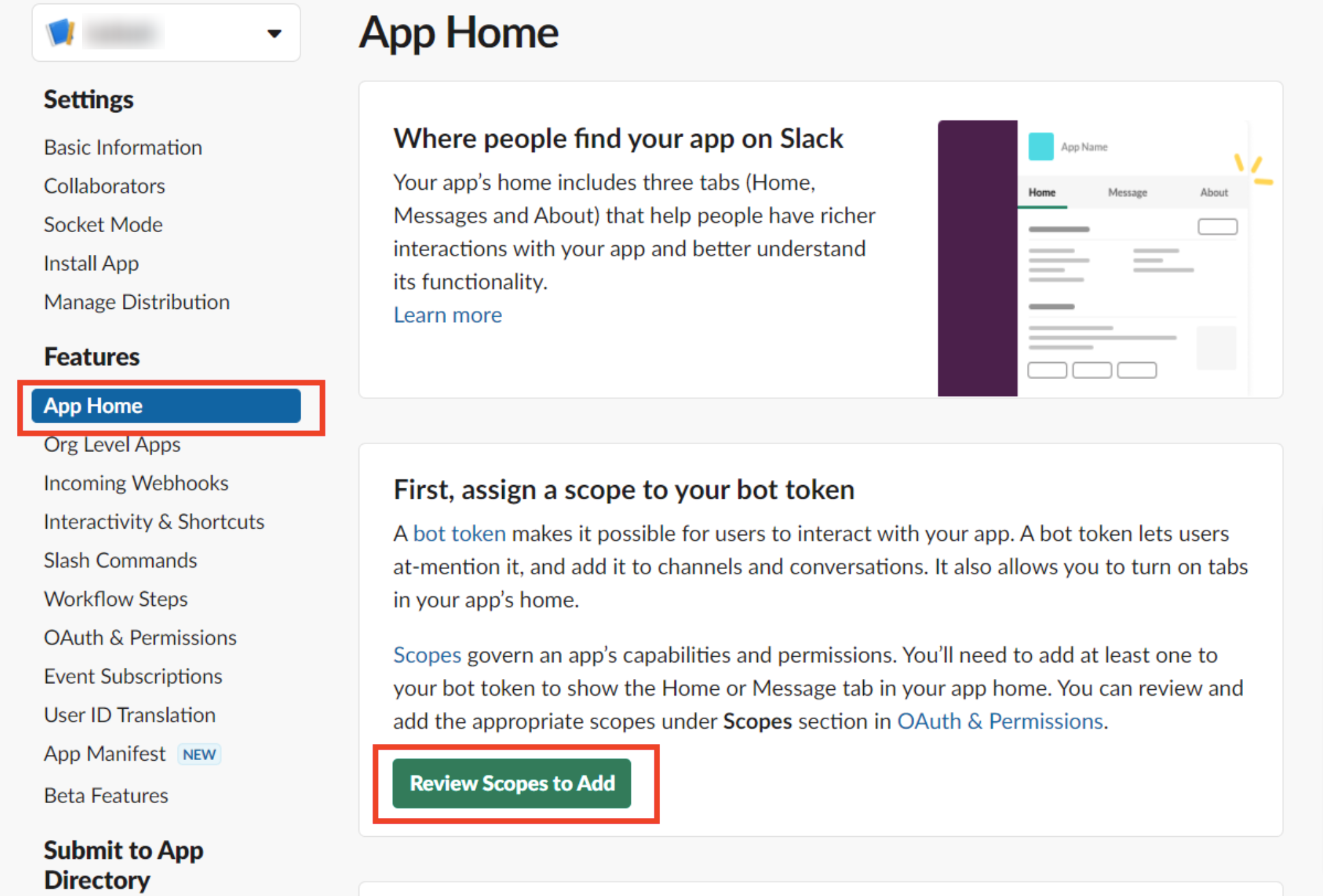The width and height of the screenshot is (1323, 896).
Task: Click OAuth & Permissions inline link
Action: point(999,722)
